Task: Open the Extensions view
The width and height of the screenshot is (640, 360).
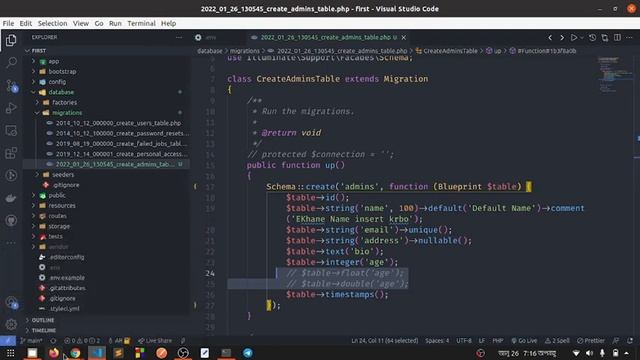Action: click(x=11, y=153)
